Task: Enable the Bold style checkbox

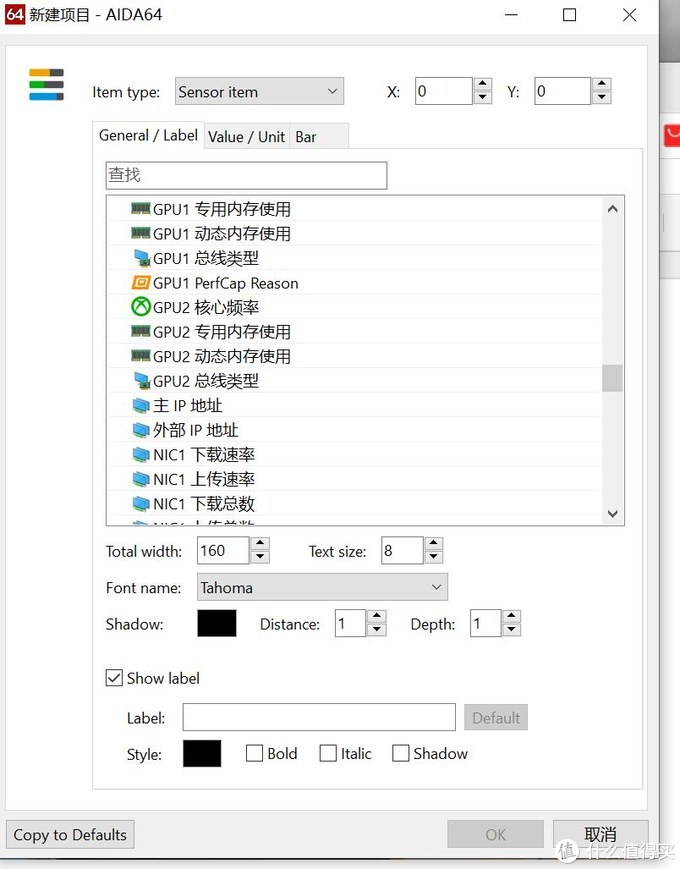Action: click(x=254, y=753)
